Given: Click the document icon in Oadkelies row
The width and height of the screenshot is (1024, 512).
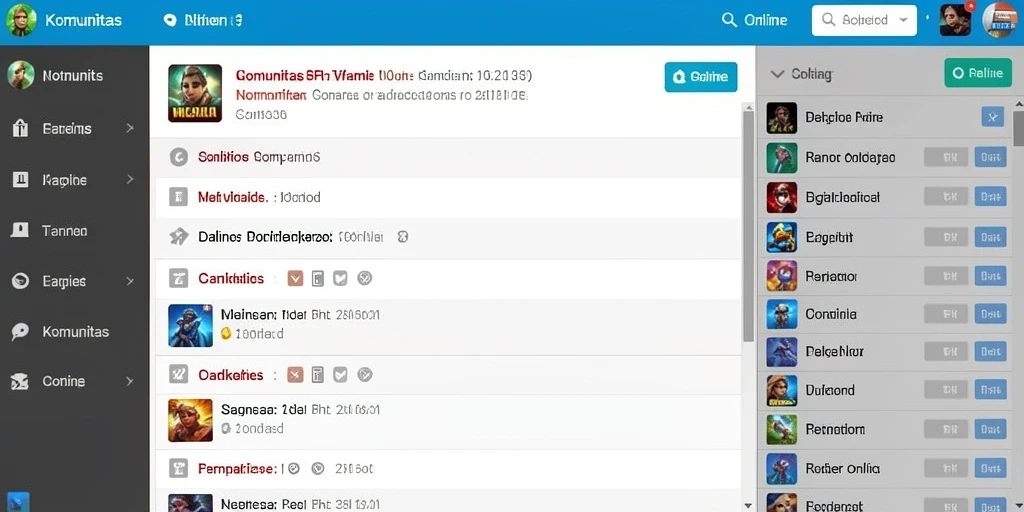Looking at the screenshot, I should click(x=318, y=374).
